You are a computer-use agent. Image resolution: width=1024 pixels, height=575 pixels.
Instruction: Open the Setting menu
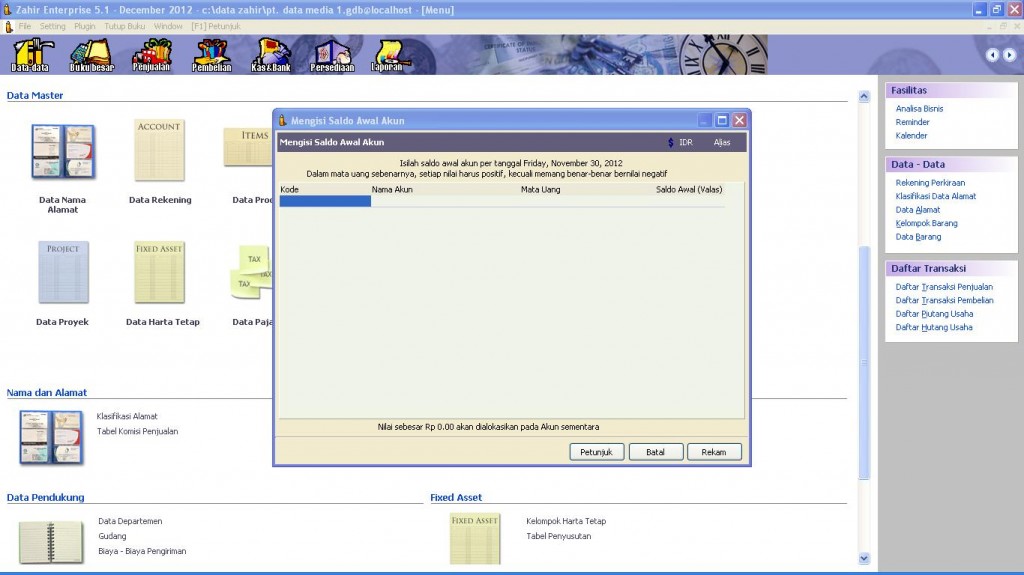click(53, 26)
